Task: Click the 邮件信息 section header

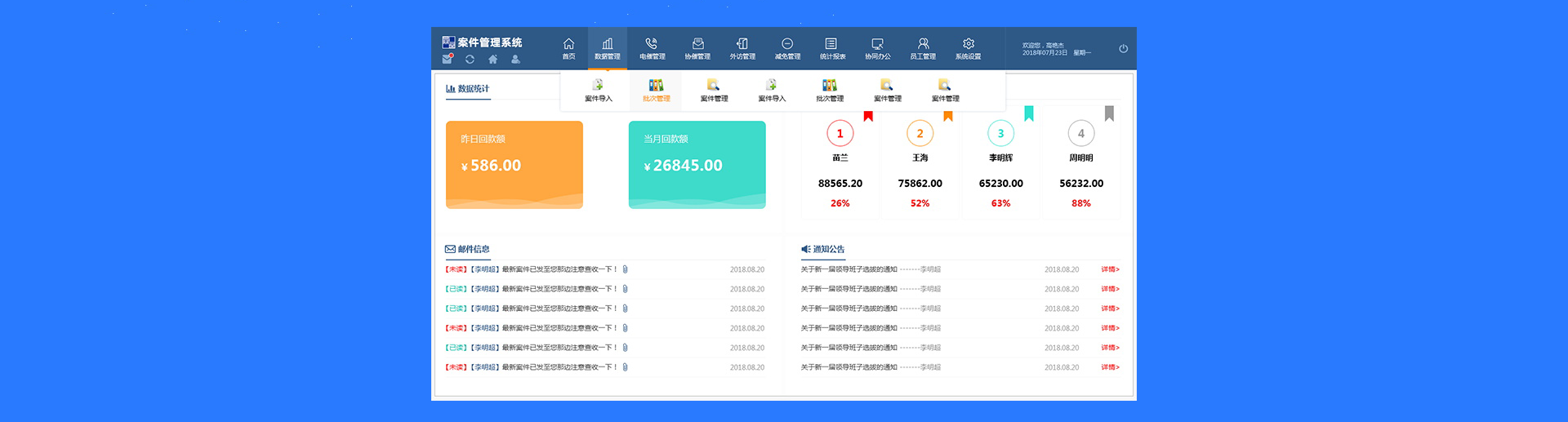Action: tap(467, 249)
